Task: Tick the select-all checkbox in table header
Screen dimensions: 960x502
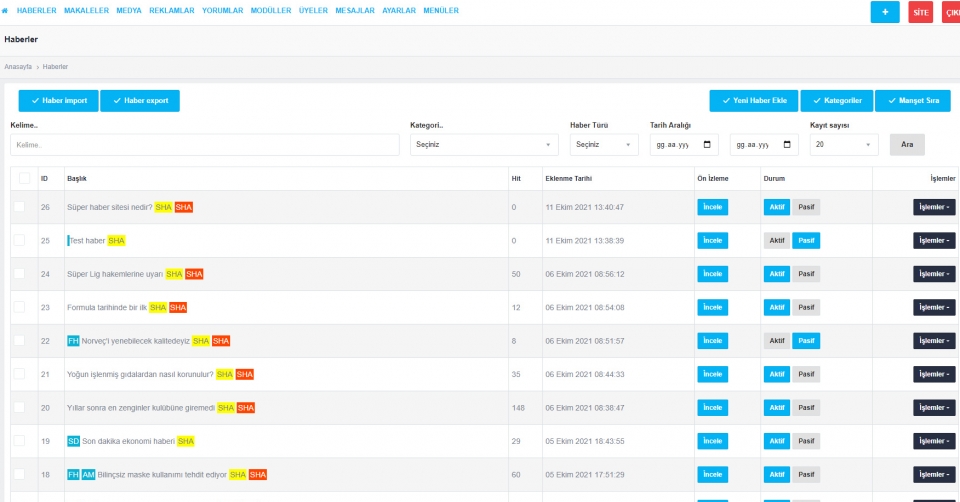Action: point(22,178)
